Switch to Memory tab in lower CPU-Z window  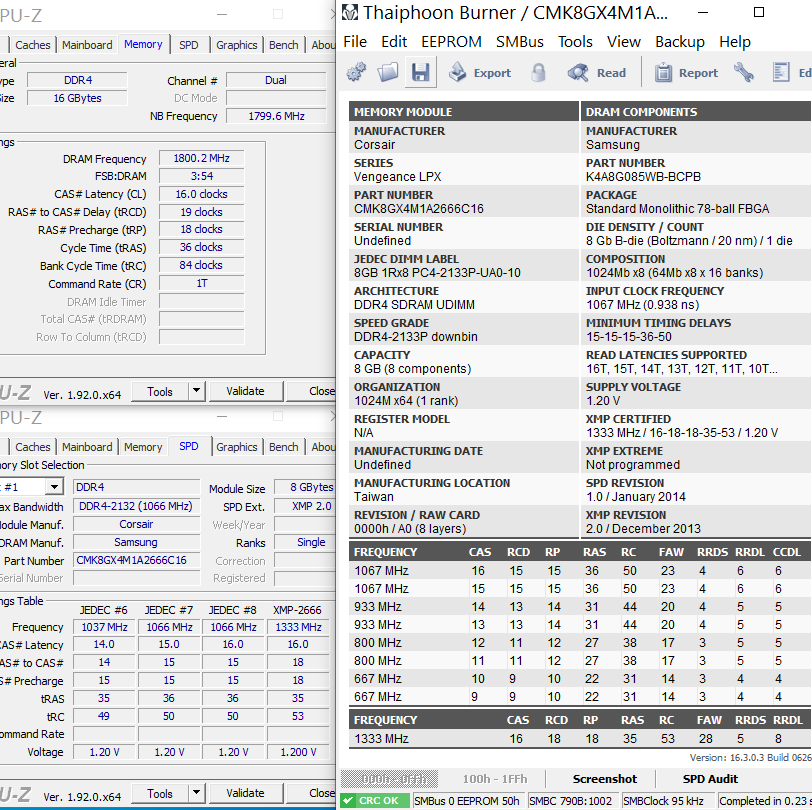[143, 447]
